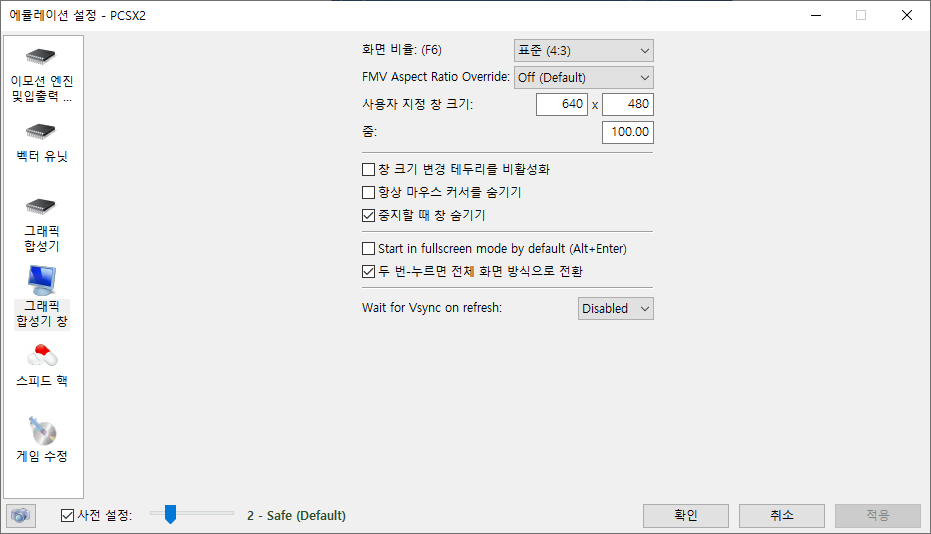Select the 벡터 유닛 chip icon
The image size is (931, 534).
click(41, 131)
